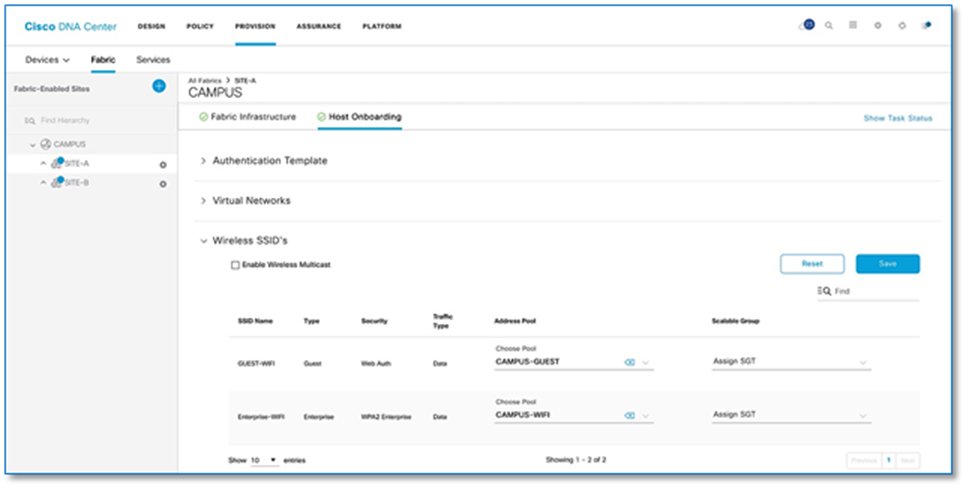Image resolution: width=966 pixels, height=488 pixels.
Task: Click the Security column header
Action: (375, 322)
